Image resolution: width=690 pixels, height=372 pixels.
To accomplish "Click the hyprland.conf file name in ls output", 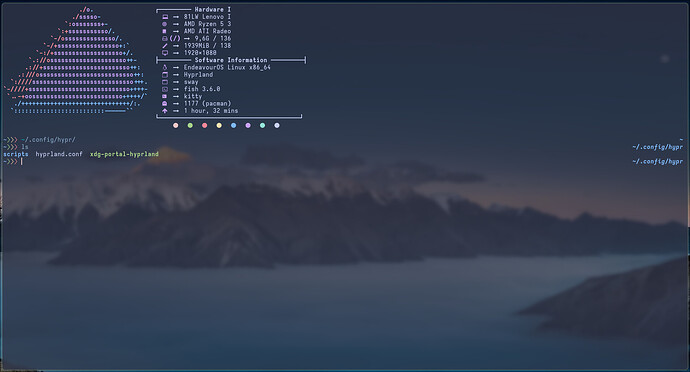I will [x=59, y=154].
